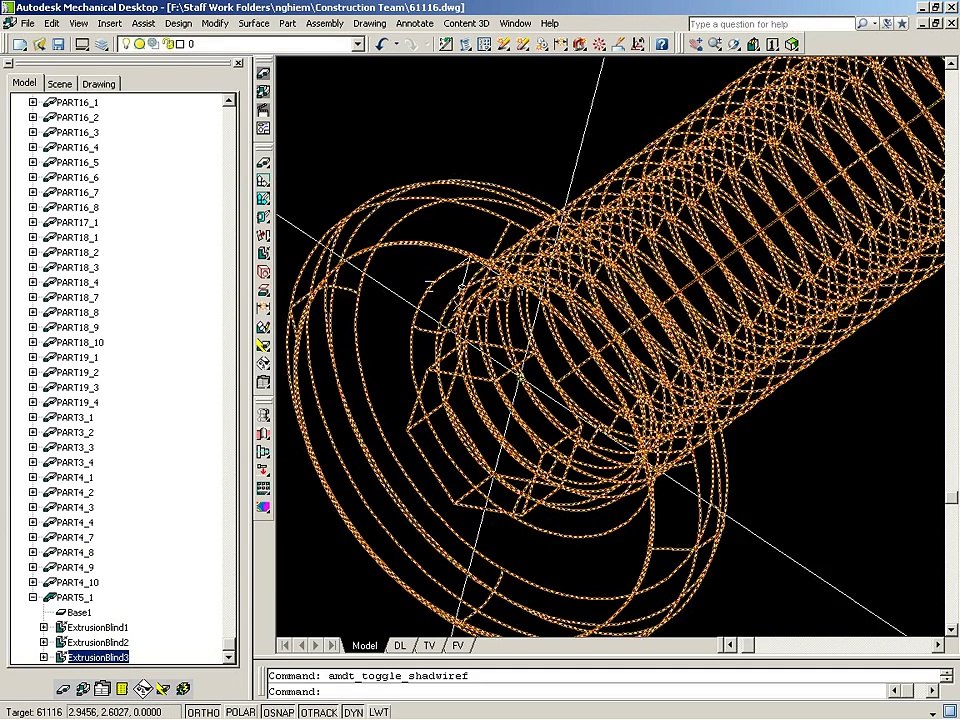Switch to the Scene browser tab
Screen dimensions: 960x720
59,84
